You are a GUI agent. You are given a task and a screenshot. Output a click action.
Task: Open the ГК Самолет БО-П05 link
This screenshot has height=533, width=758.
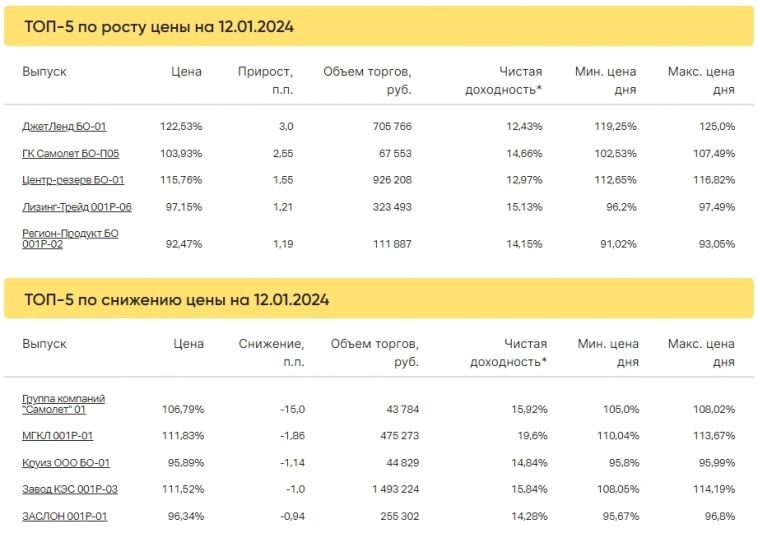click(69, 154)
